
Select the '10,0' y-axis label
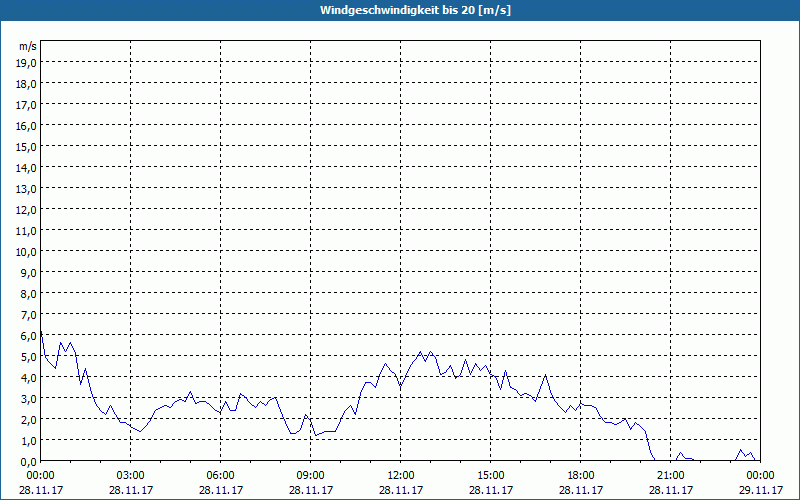coord(27,252)
